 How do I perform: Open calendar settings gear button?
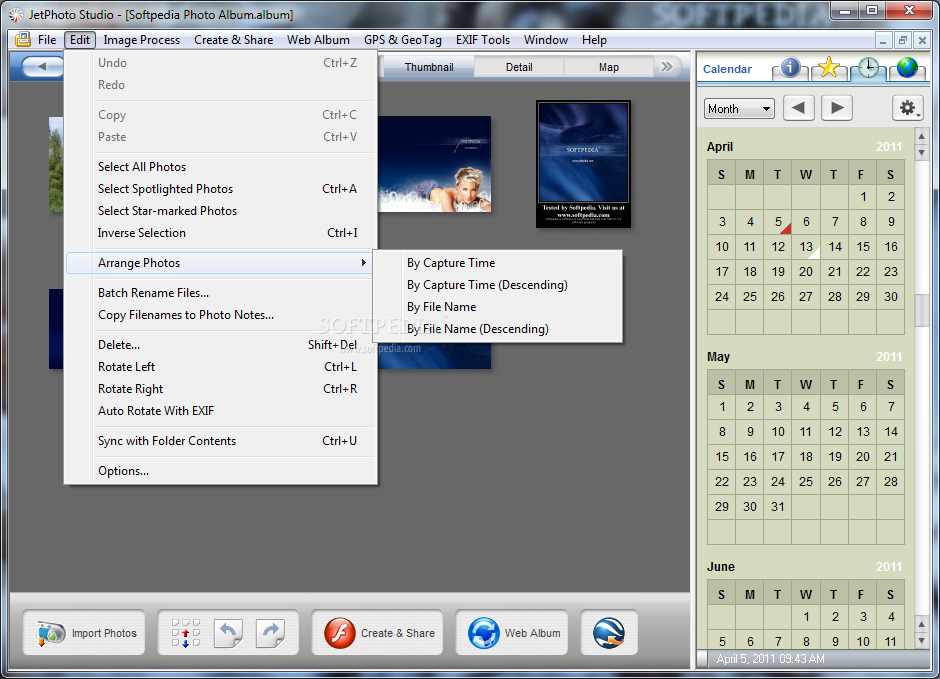[x=908, y=108]
